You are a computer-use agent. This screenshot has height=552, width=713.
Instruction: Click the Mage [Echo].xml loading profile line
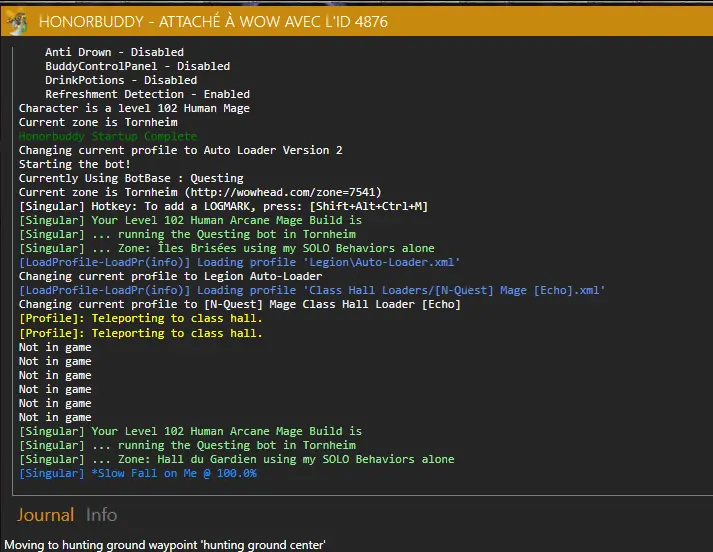point(312,290)
